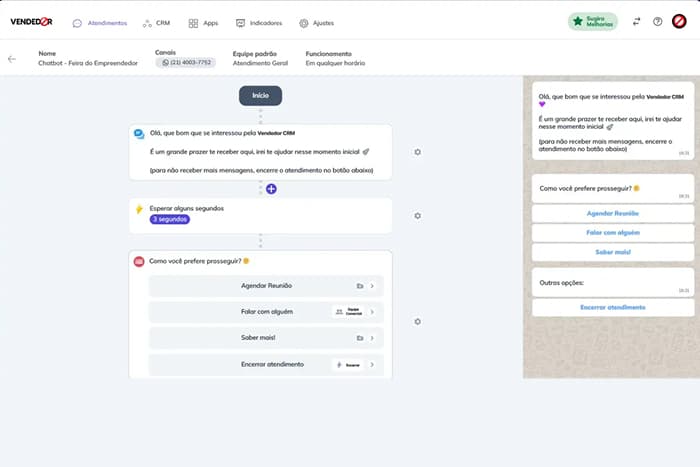Viewport: 700px width, 467px height.
Task: Open the Indicadores menu
Action: coord(259,23)
